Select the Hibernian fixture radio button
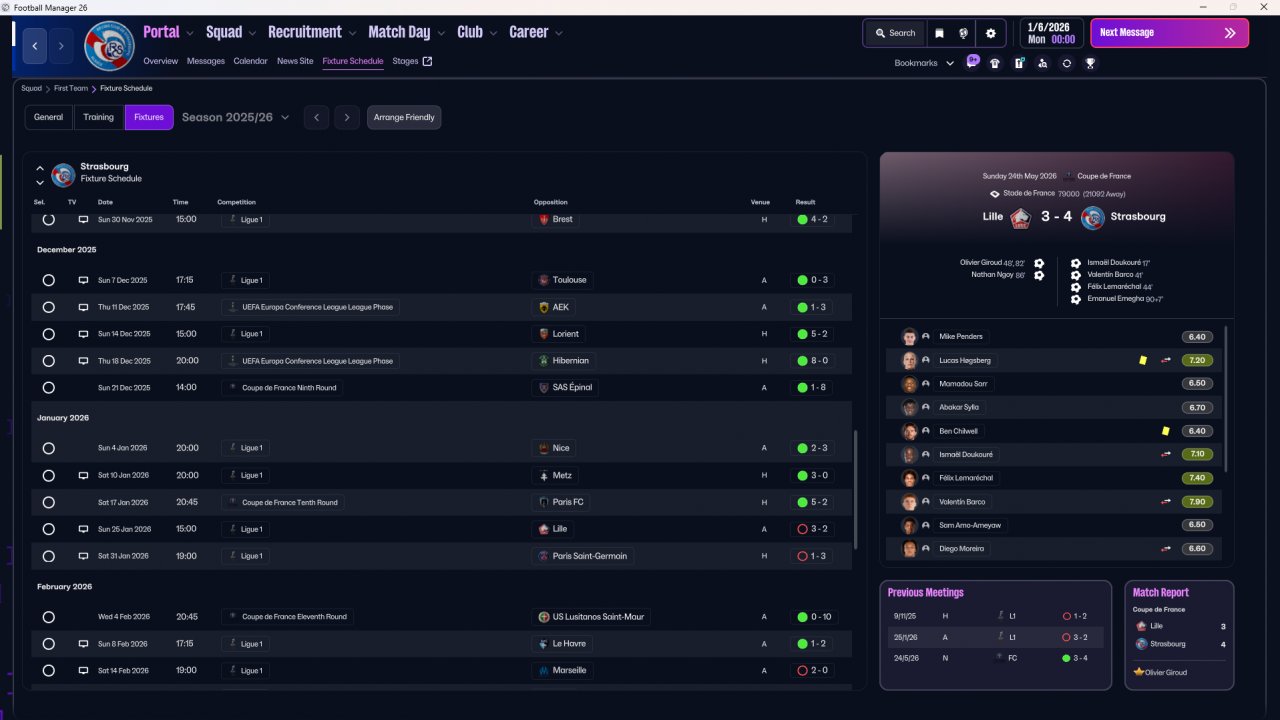Screen dimensions: 1280x720 pos(48,361)
